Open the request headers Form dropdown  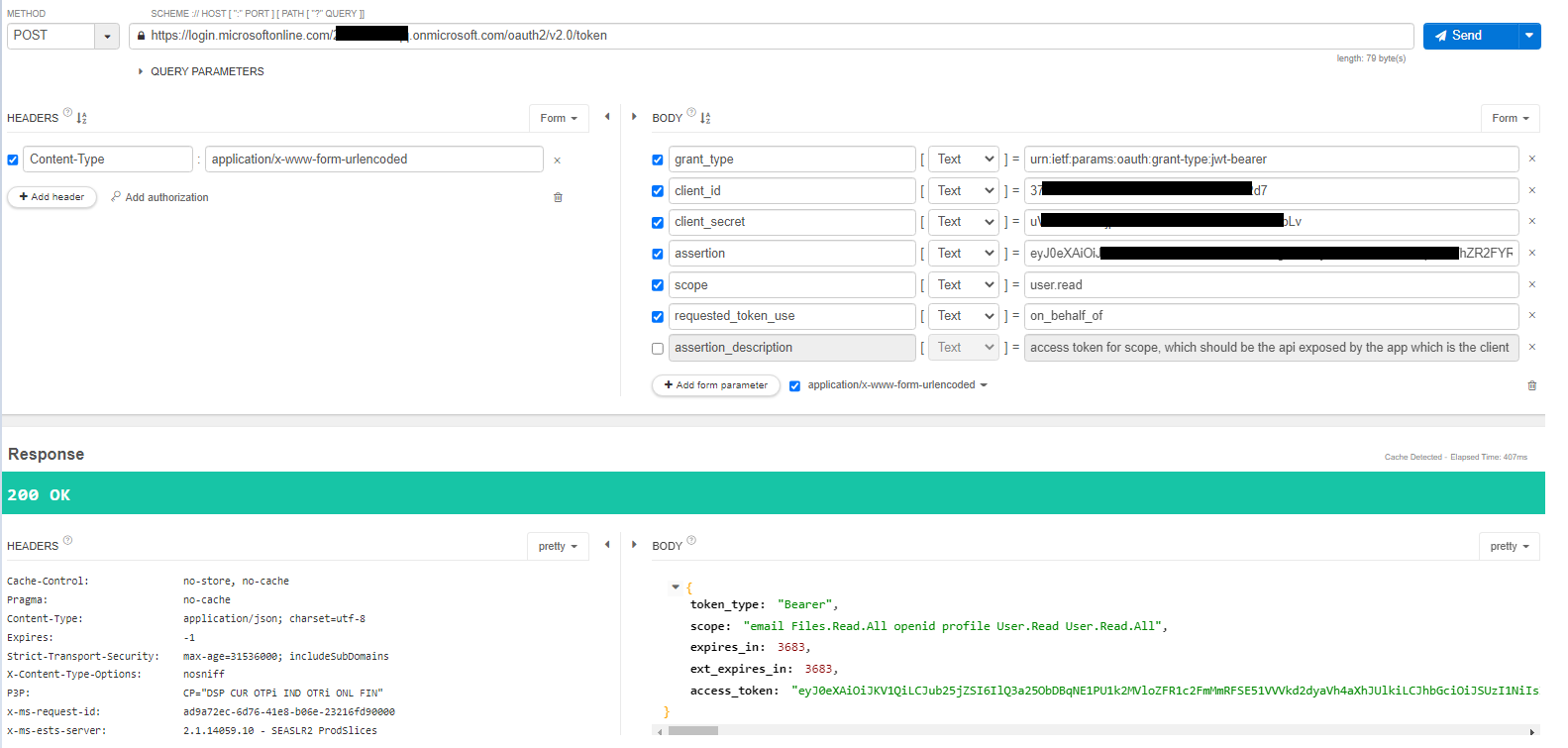pos(559,118)
